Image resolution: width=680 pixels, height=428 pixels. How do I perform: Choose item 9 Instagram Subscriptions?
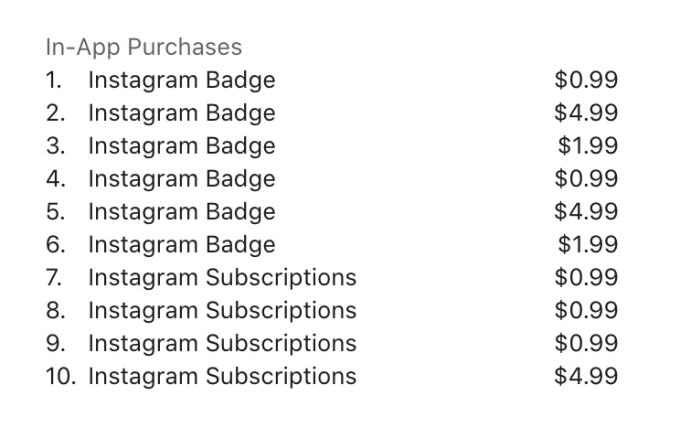click(222, 344)
